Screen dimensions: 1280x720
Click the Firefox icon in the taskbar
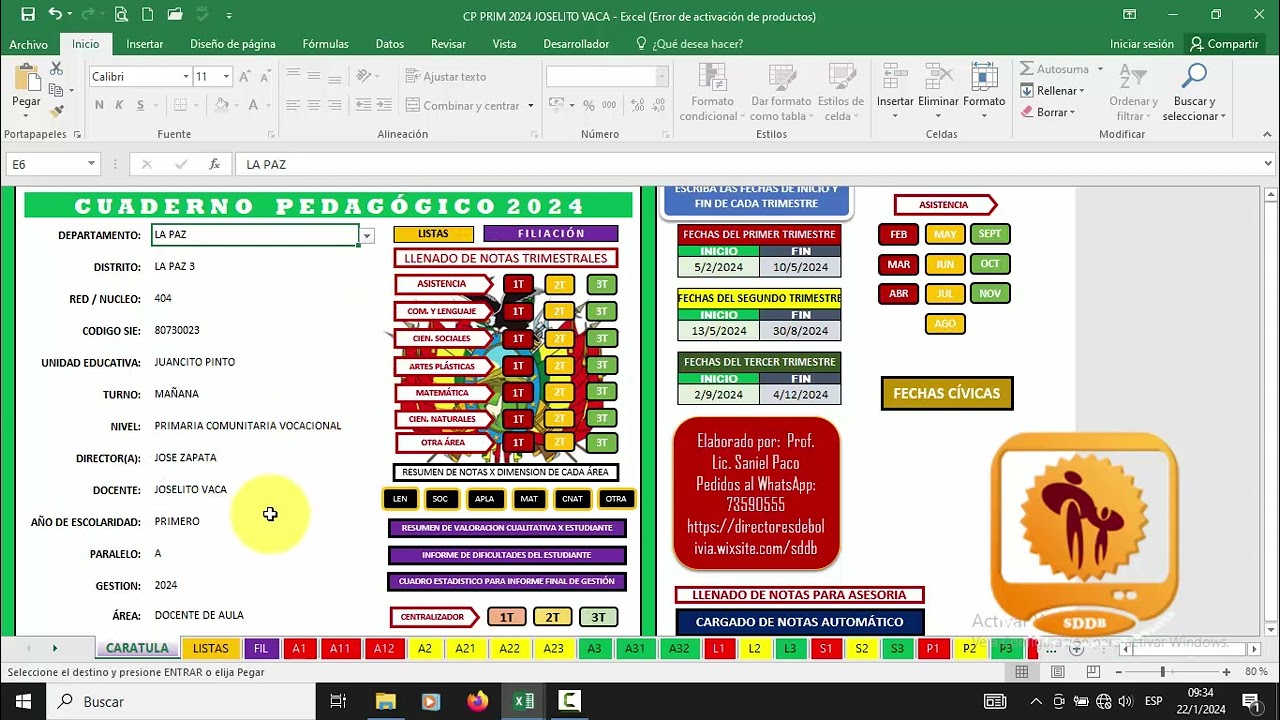pyautogui.click(x=477, y=701)
